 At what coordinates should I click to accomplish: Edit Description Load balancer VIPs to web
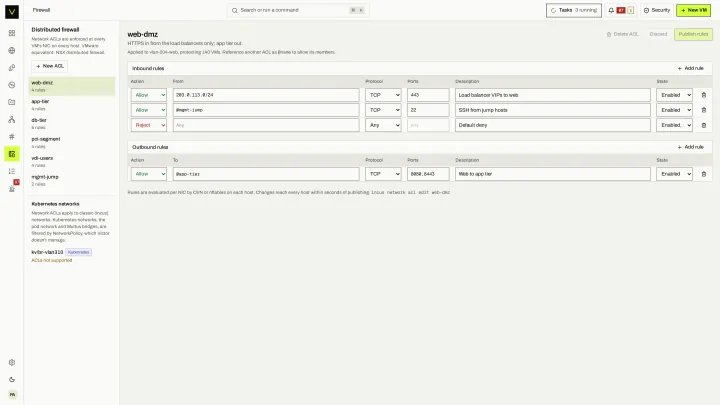[x=553, y=95]
